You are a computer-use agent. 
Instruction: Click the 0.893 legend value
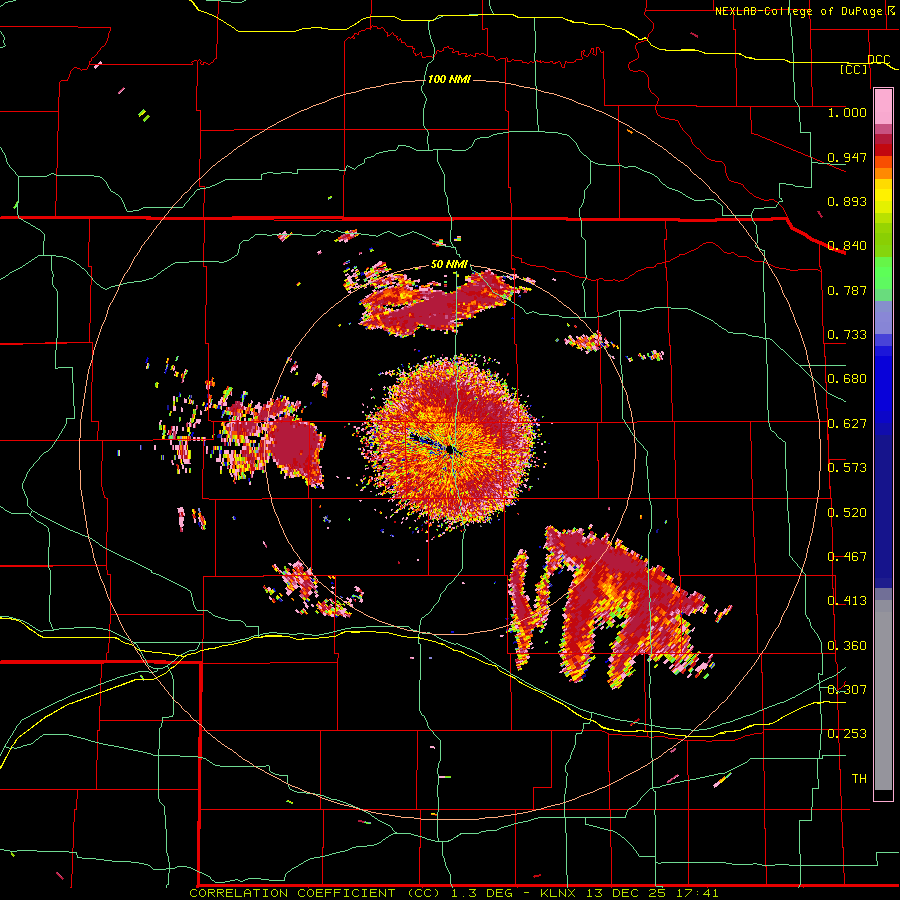pyautogui.click(x=847, y=201)
